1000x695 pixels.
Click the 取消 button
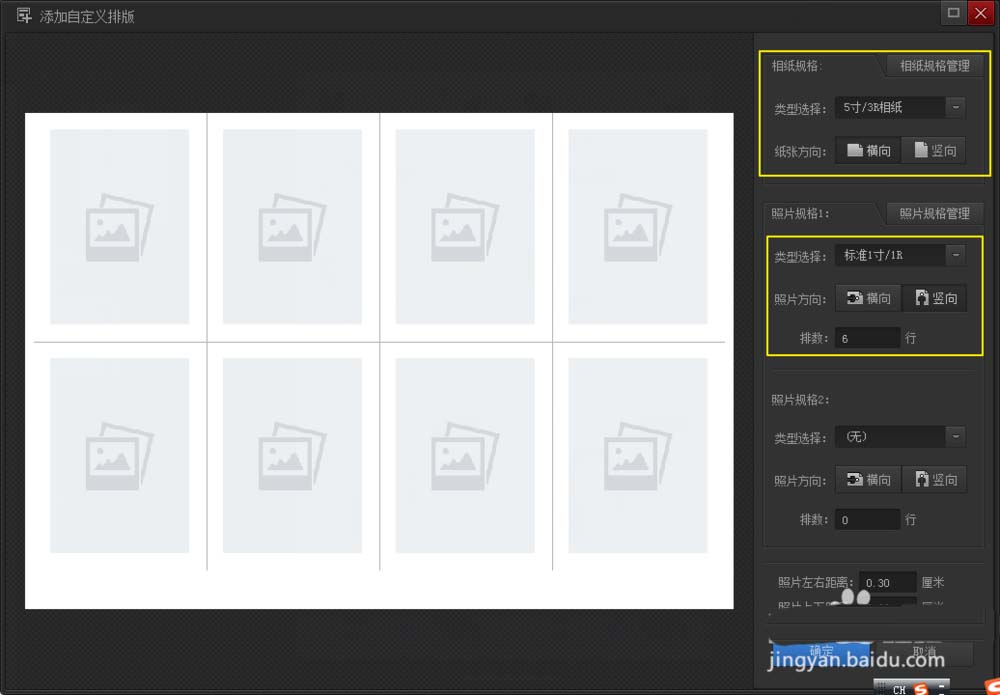tap(925, 652)
